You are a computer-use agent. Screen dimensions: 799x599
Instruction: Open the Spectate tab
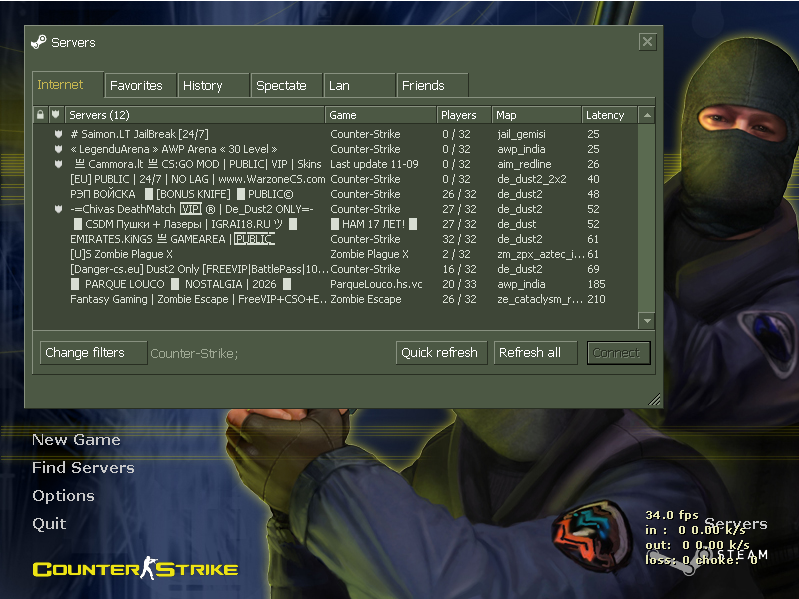click(x=285, y=86)
